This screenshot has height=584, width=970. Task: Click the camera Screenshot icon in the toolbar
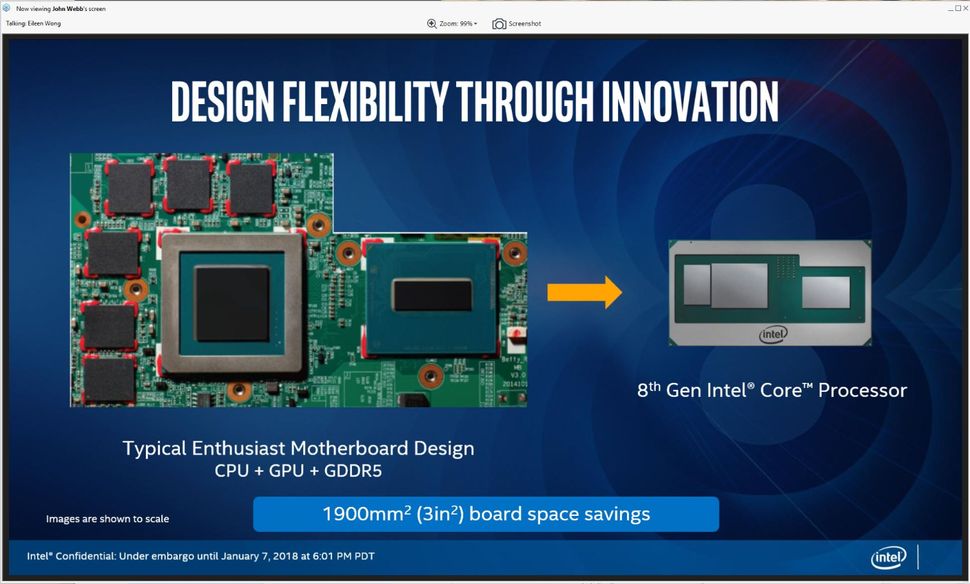499,23
